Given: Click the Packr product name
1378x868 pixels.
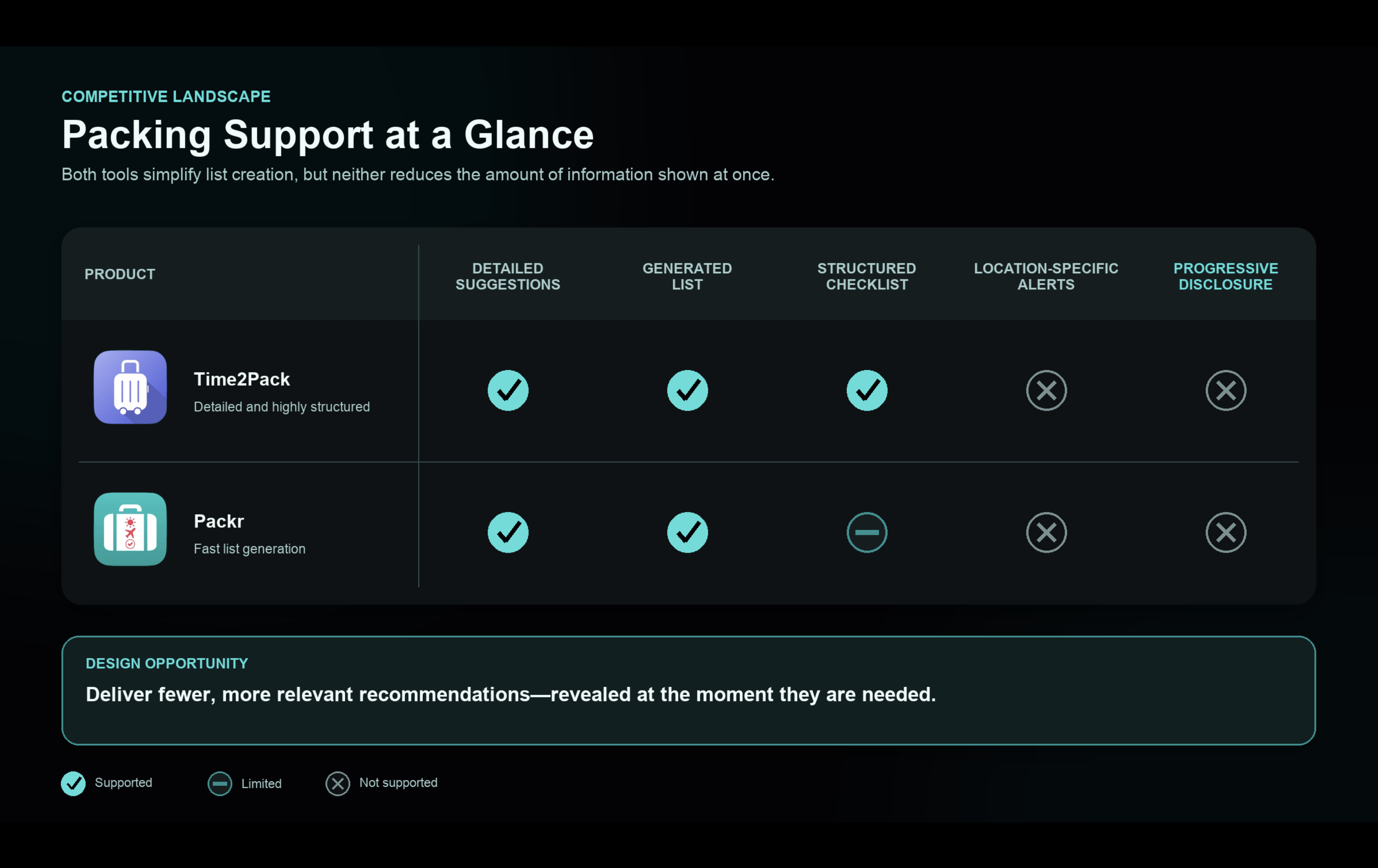Looking at the screenshot, I should click(x=219, y=521).
